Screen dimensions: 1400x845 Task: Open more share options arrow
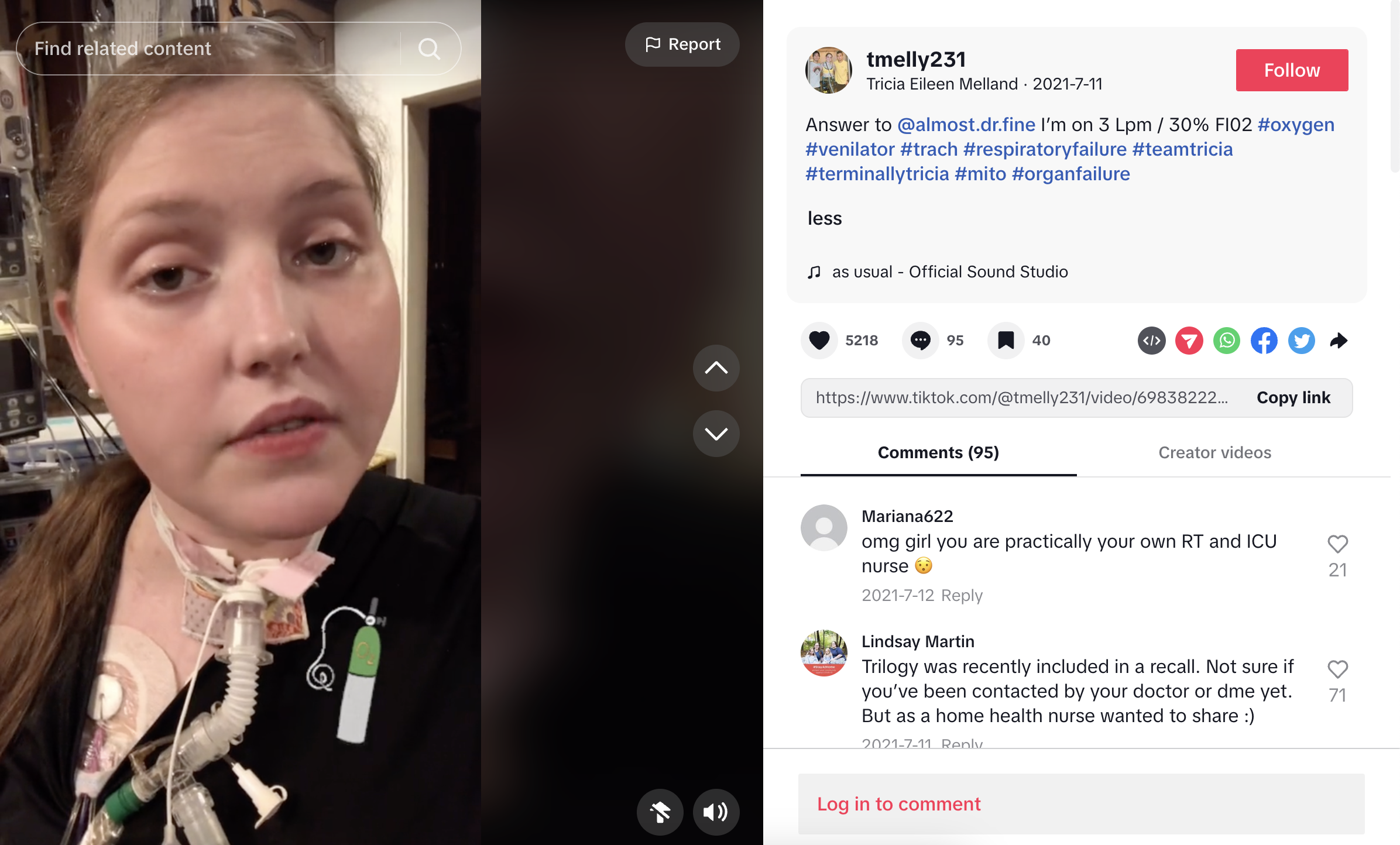[1339, 341]
